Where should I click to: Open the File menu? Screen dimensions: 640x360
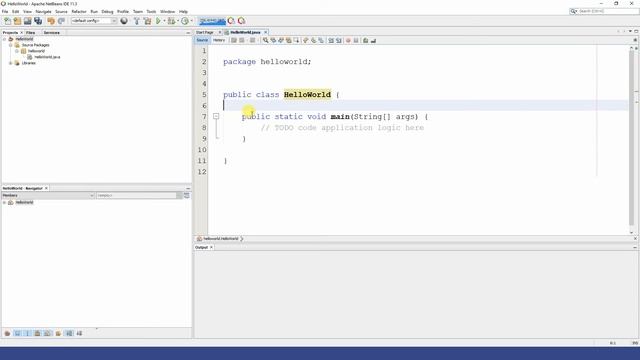coord(5,11)
